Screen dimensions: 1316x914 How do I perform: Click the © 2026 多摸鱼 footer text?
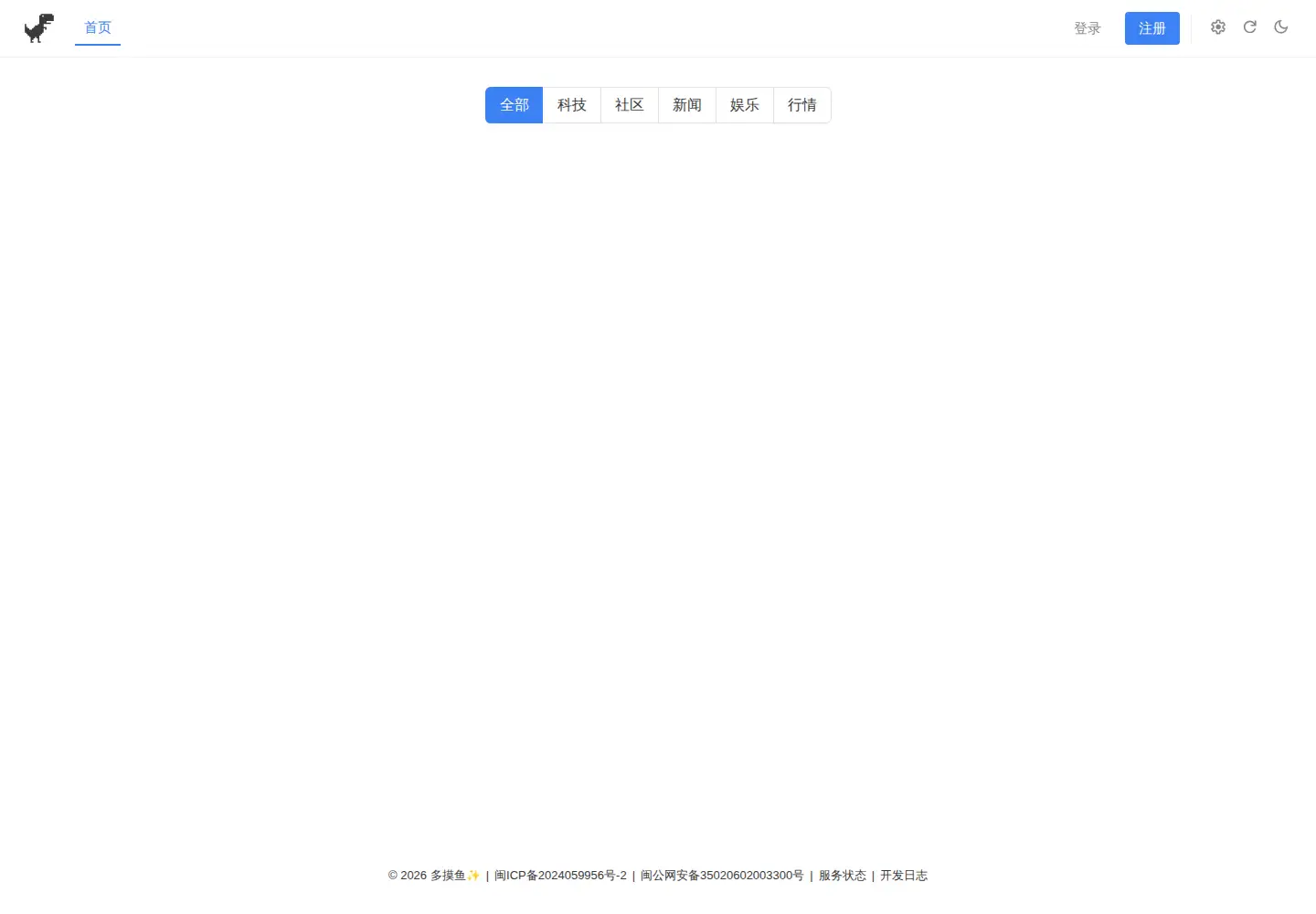[x=434, y=876]
